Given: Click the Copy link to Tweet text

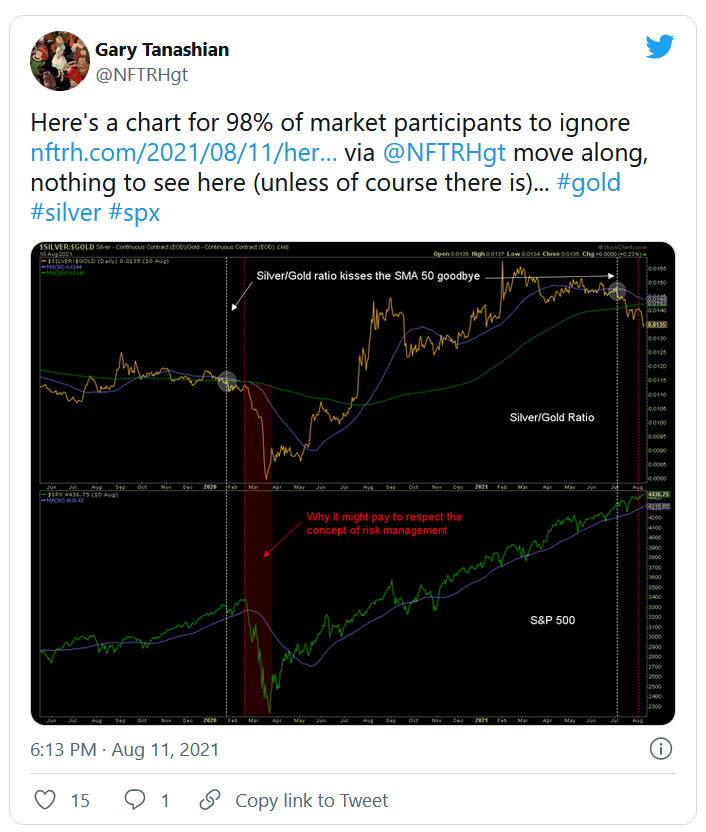Looking at the screenshot, I should 311,800.
